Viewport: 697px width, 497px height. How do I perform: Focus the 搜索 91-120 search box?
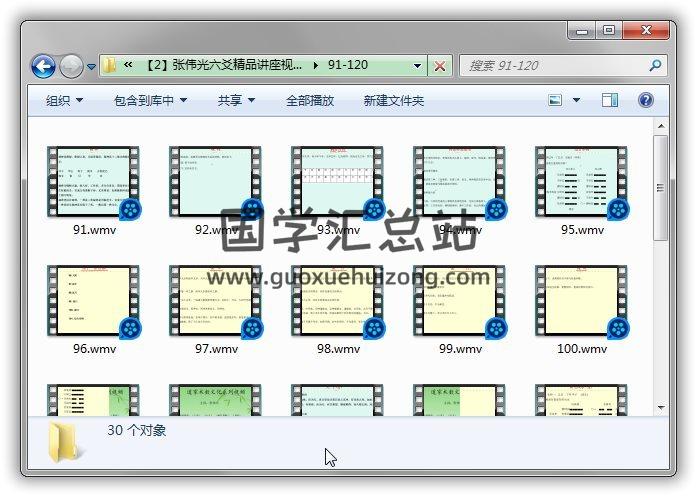(563, 66)
